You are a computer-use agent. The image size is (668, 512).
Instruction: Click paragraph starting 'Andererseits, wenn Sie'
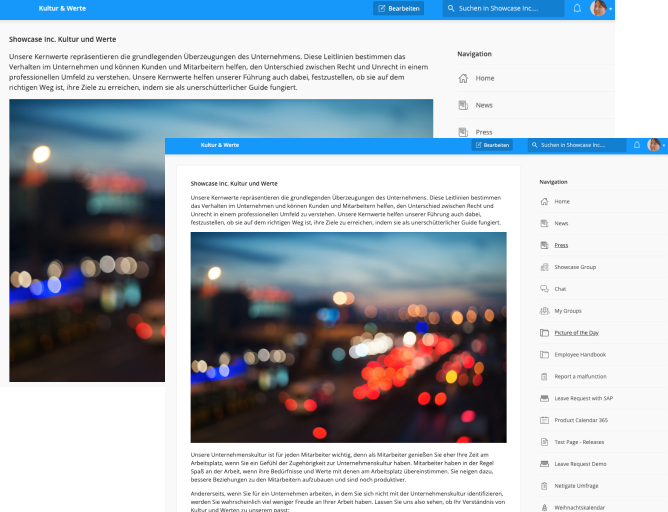[347, 501]
